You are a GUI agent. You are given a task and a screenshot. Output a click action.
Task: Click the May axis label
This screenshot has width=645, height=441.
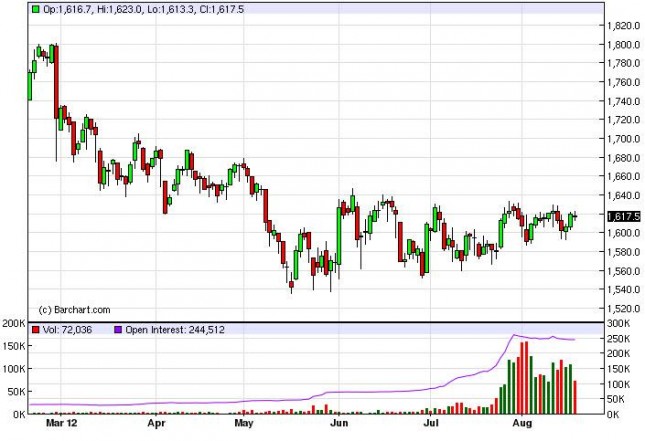coord(244,423)
